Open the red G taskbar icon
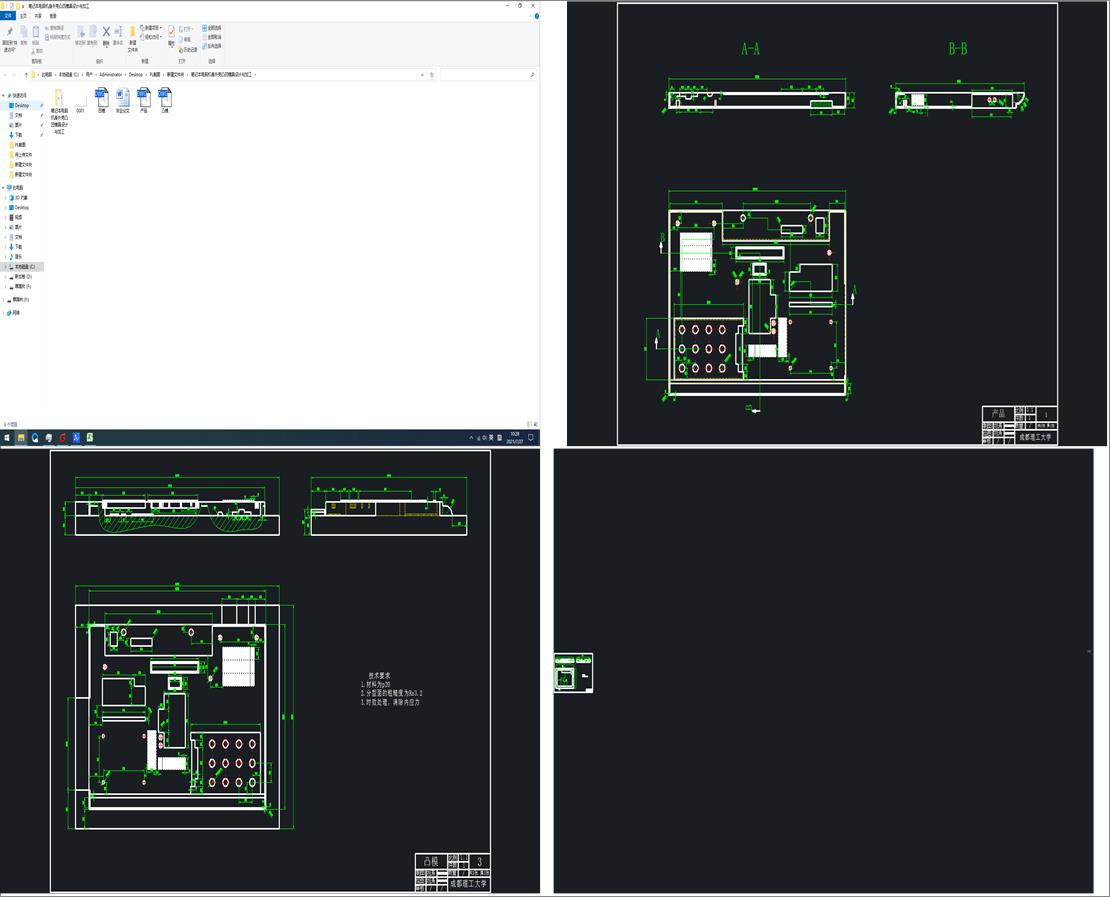Viewport: 1110px width, 897px height. pyautogui.click(x=62, y=438)
